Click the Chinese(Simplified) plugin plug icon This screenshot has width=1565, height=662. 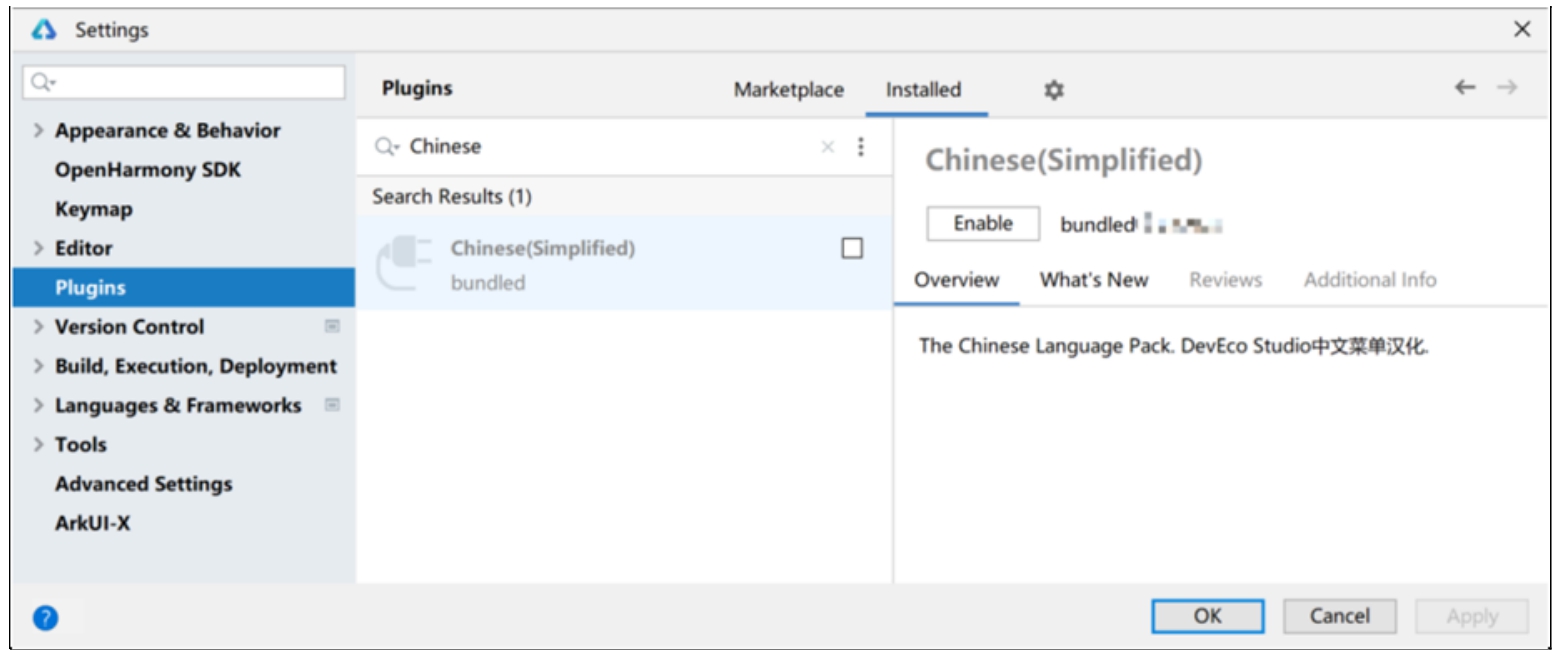pyautogui.click(x=403, y=265)
